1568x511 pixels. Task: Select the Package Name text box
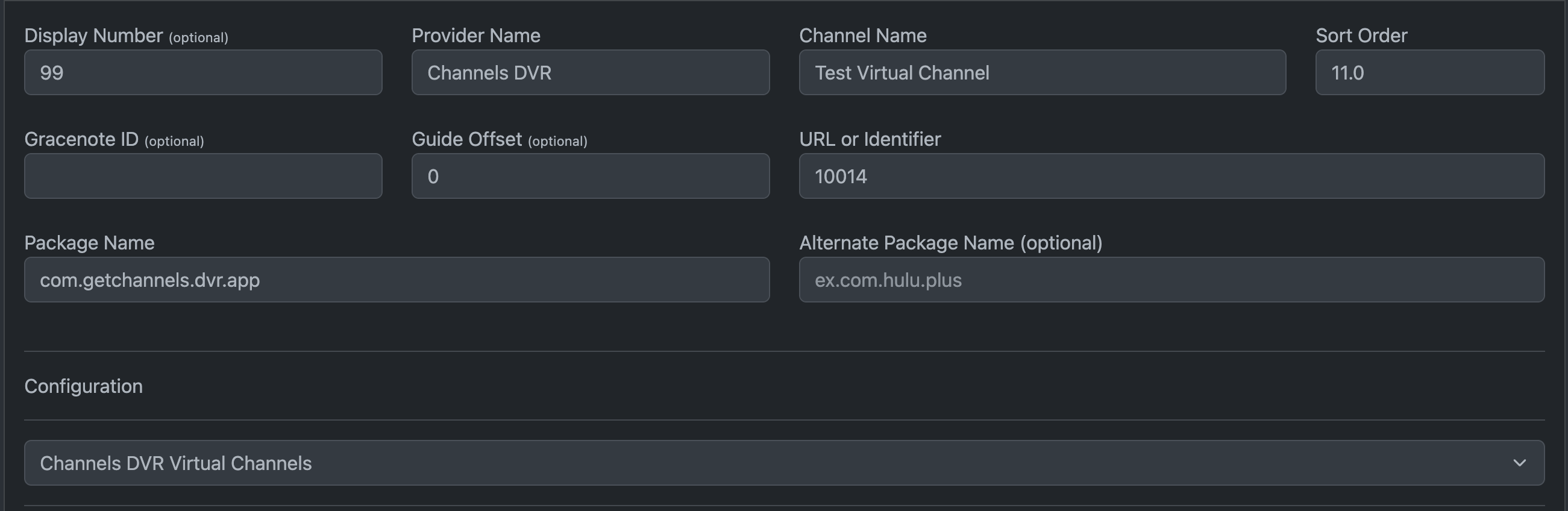pyautogui.click(x=397, y=280)
